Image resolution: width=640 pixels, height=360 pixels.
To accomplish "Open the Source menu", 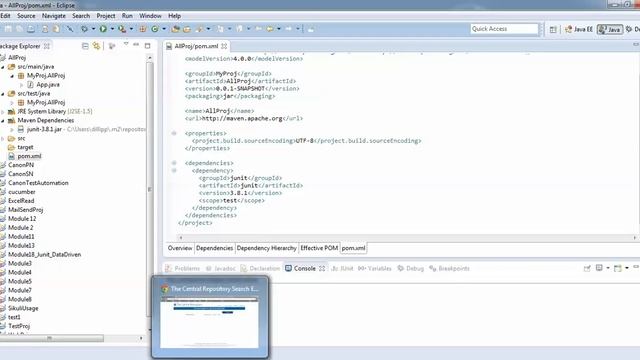I will [x=26, y=16].
